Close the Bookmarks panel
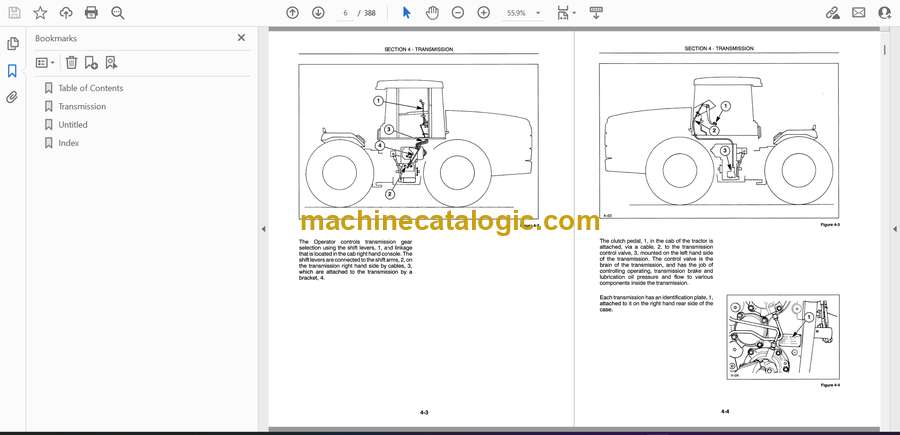 pyautogui.click(x=241, y=38)
